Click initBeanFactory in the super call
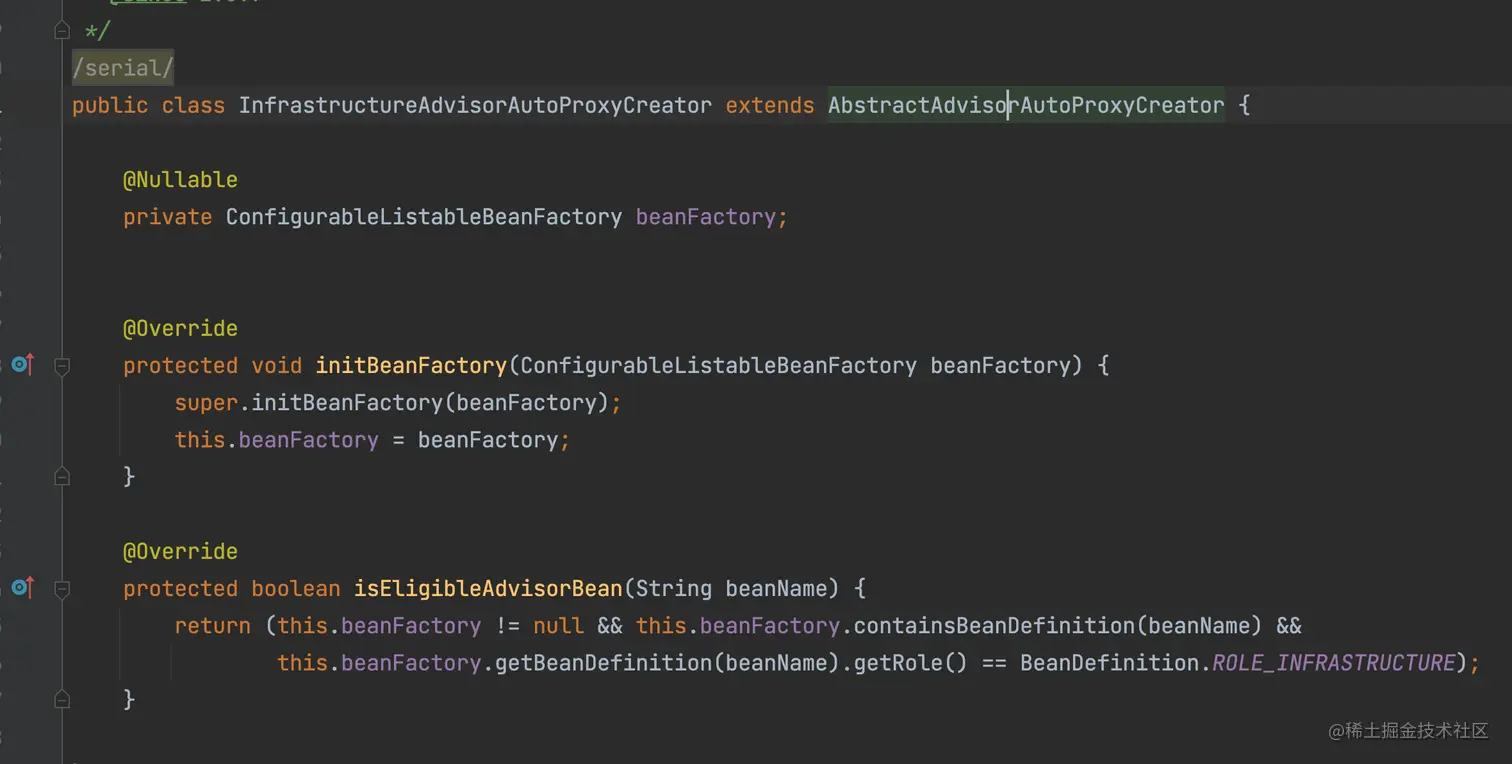The width and height of the screenshot is (1512, 764). 347,402
